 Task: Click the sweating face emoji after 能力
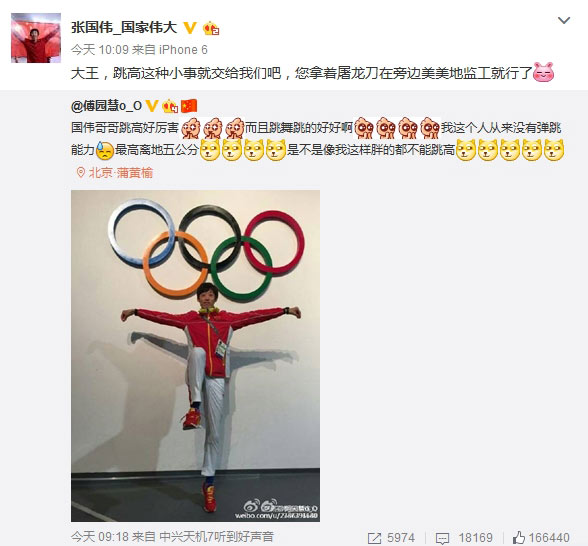point(105,150)
